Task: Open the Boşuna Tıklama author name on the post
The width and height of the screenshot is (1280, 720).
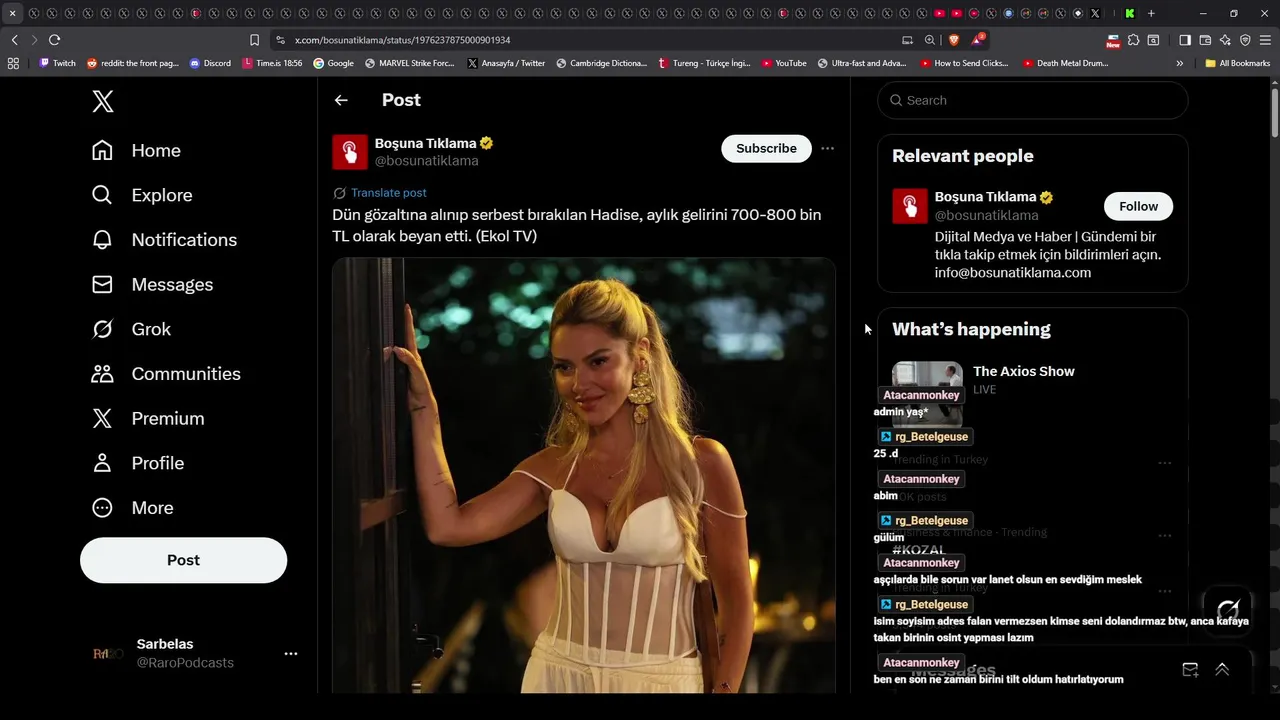Action: [x=425, y=143]
